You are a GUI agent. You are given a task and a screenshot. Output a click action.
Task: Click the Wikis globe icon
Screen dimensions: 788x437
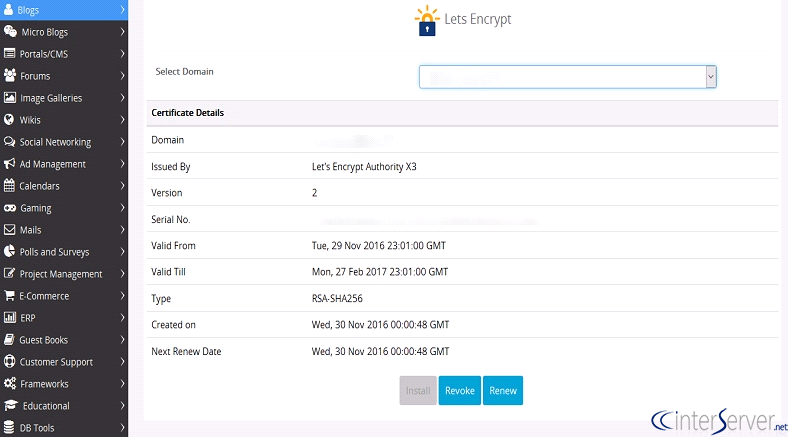(9, 120)
